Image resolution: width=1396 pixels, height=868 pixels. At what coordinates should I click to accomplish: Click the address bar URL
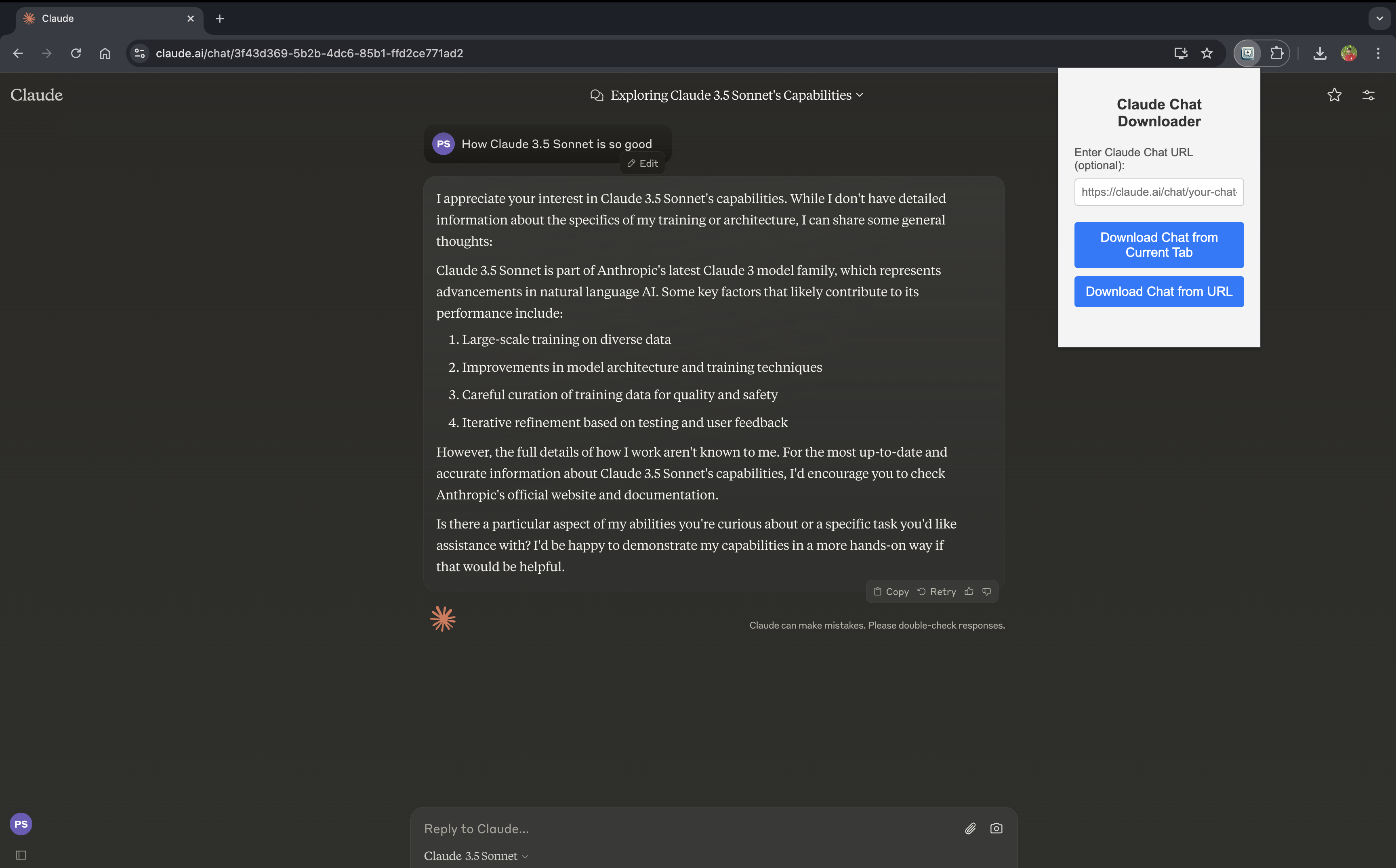point(309,53)
